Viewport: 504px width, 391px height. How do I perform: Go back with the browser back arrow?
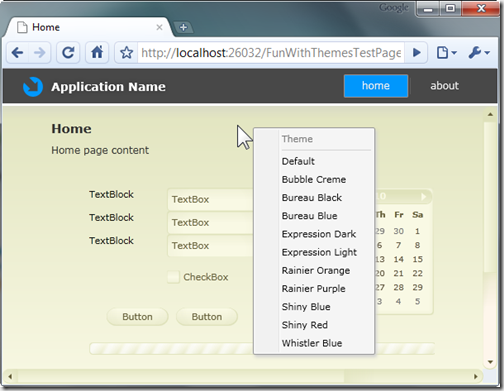click(17, 53)
